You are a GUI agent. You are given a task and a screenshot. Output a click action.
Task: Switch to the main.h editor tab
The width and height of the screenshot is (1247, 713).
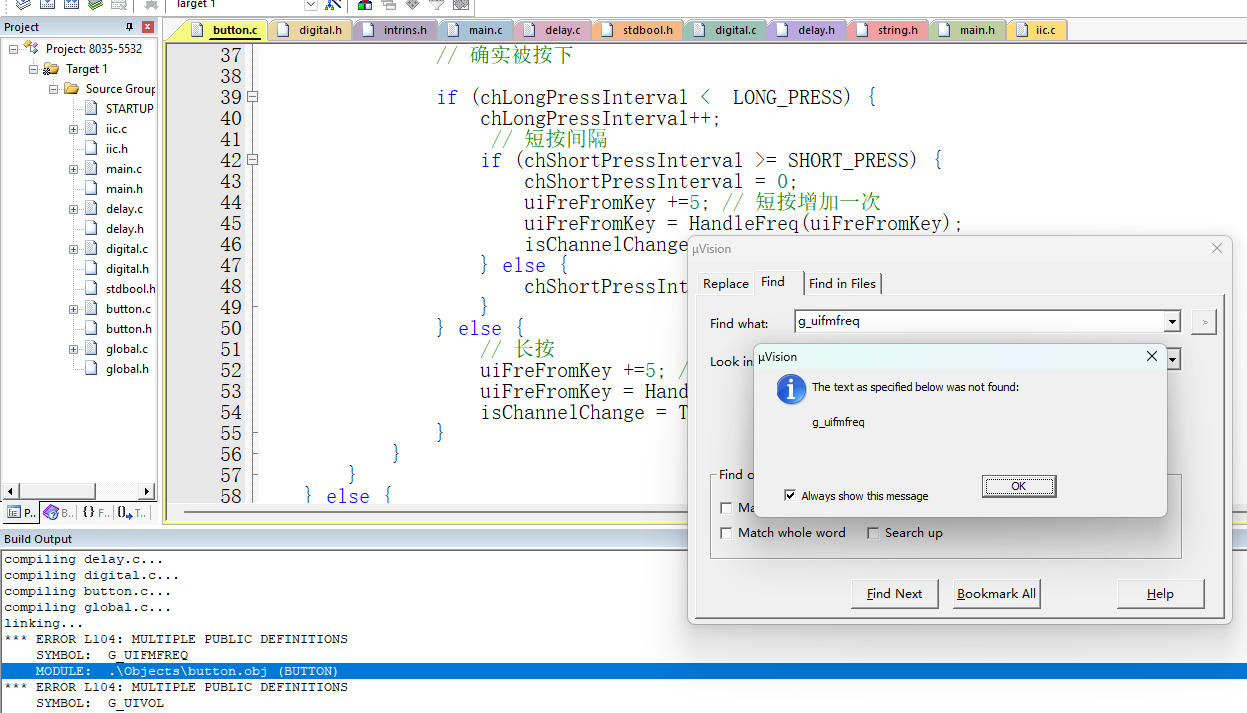[x=968, y=30]
